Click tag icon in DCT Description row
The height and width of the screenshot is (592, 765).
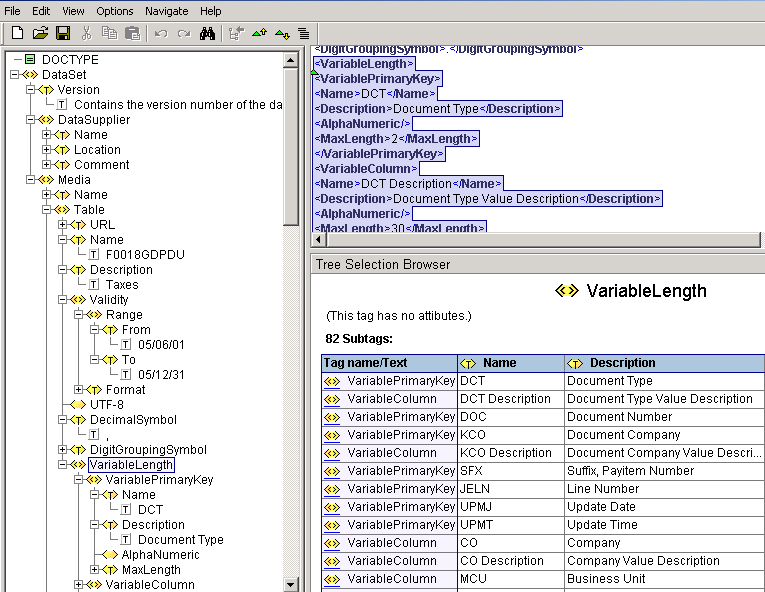[x=332, y=399]
